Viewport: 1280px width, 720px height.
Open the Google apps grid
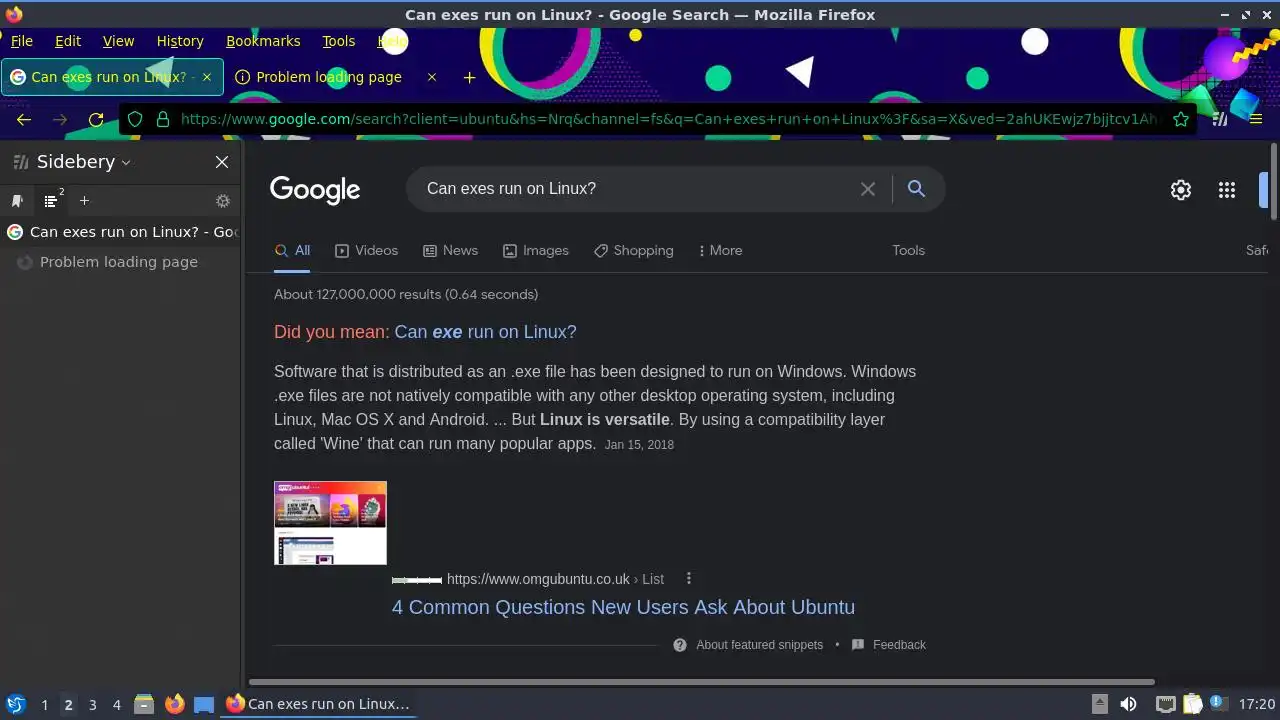[1227, 190]
